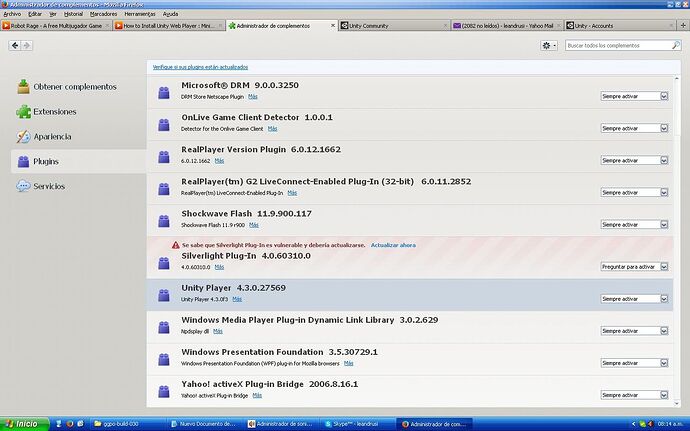Click the Microsoft DRM plugin icon

(164, 93)
